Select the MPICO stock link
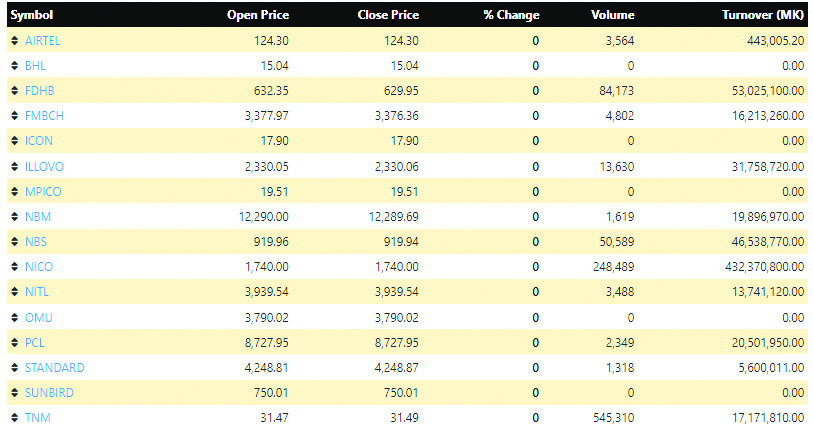 [42, 191]
